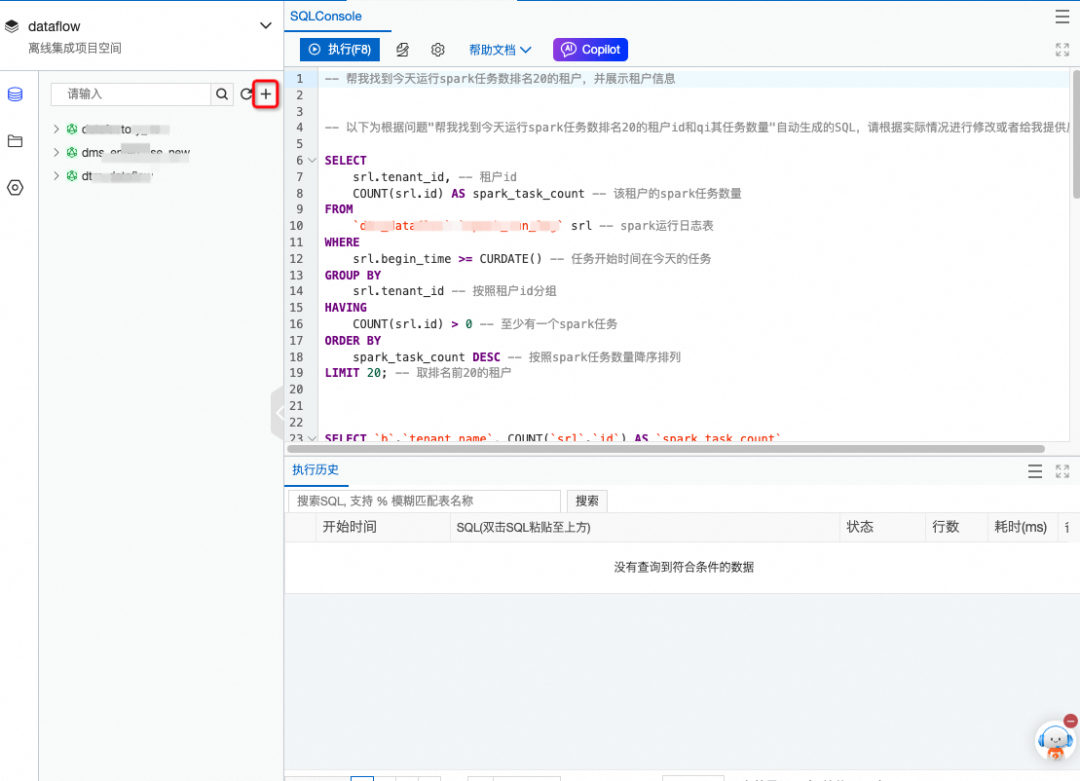The height and width of the screenshot is (781, 1080).
Task: Expand the dms database tree node
Action: click(x=56, y=152)
